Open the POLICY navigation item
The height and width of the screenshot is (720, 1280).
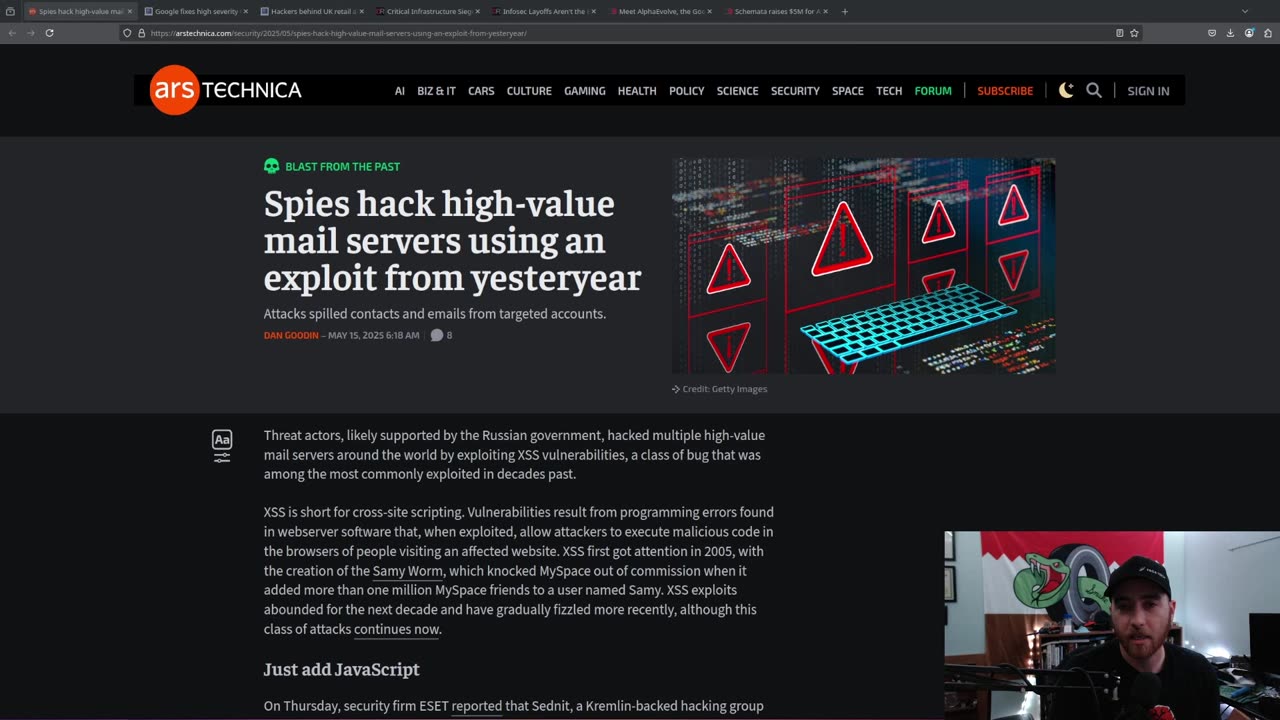tap(687, 91)
